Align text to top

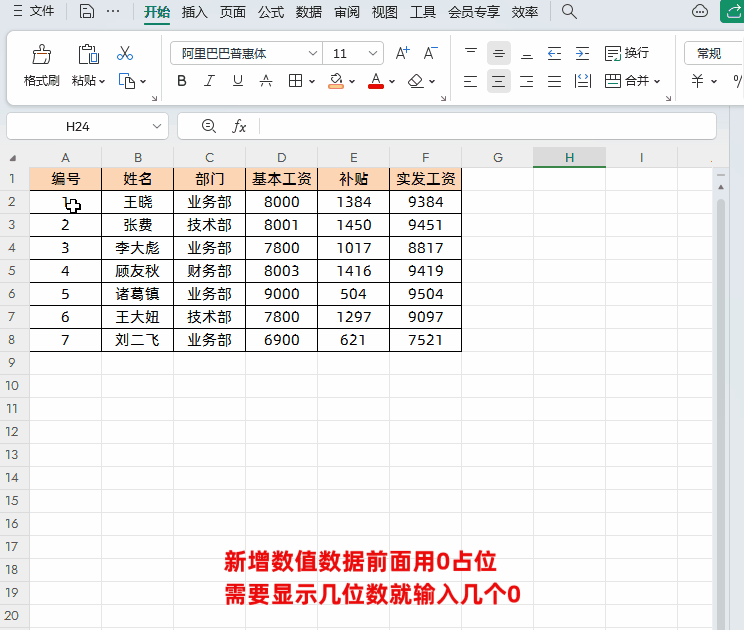point(471,53)
